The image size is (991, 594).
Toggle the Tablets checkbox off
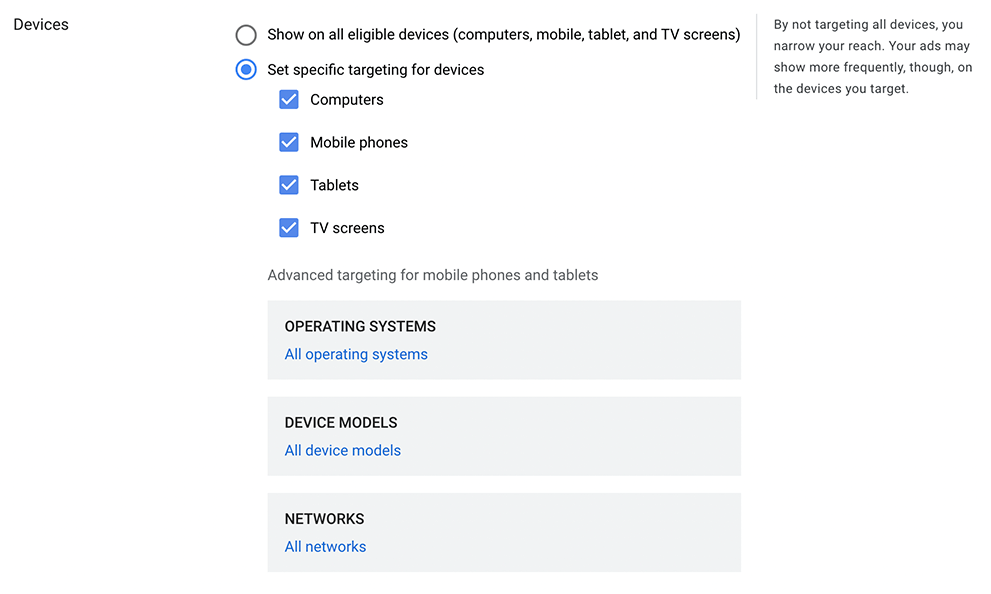click(x=289, y=185)
